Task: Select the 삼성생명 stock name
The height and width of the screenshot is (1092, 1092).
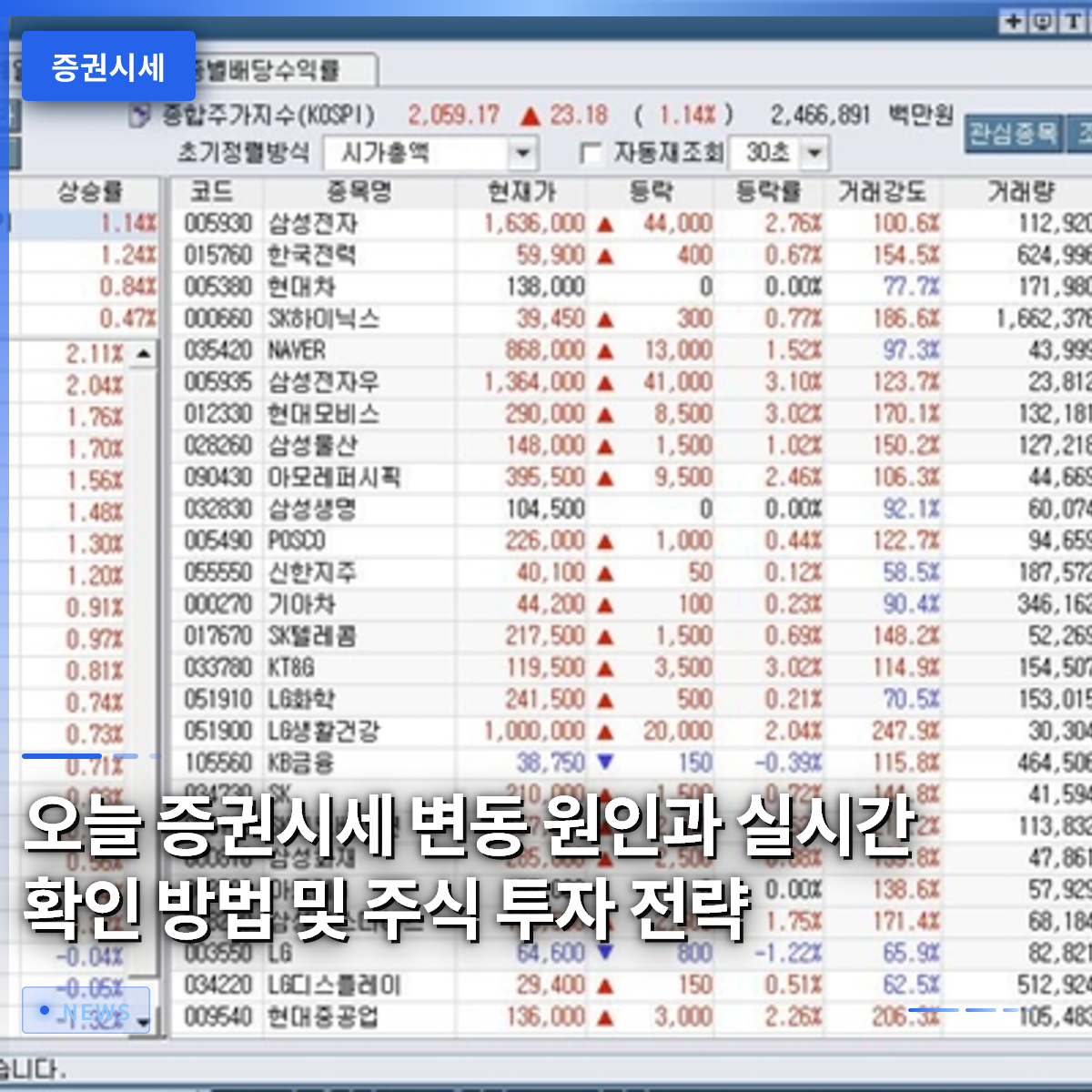Action: [312, 510]
